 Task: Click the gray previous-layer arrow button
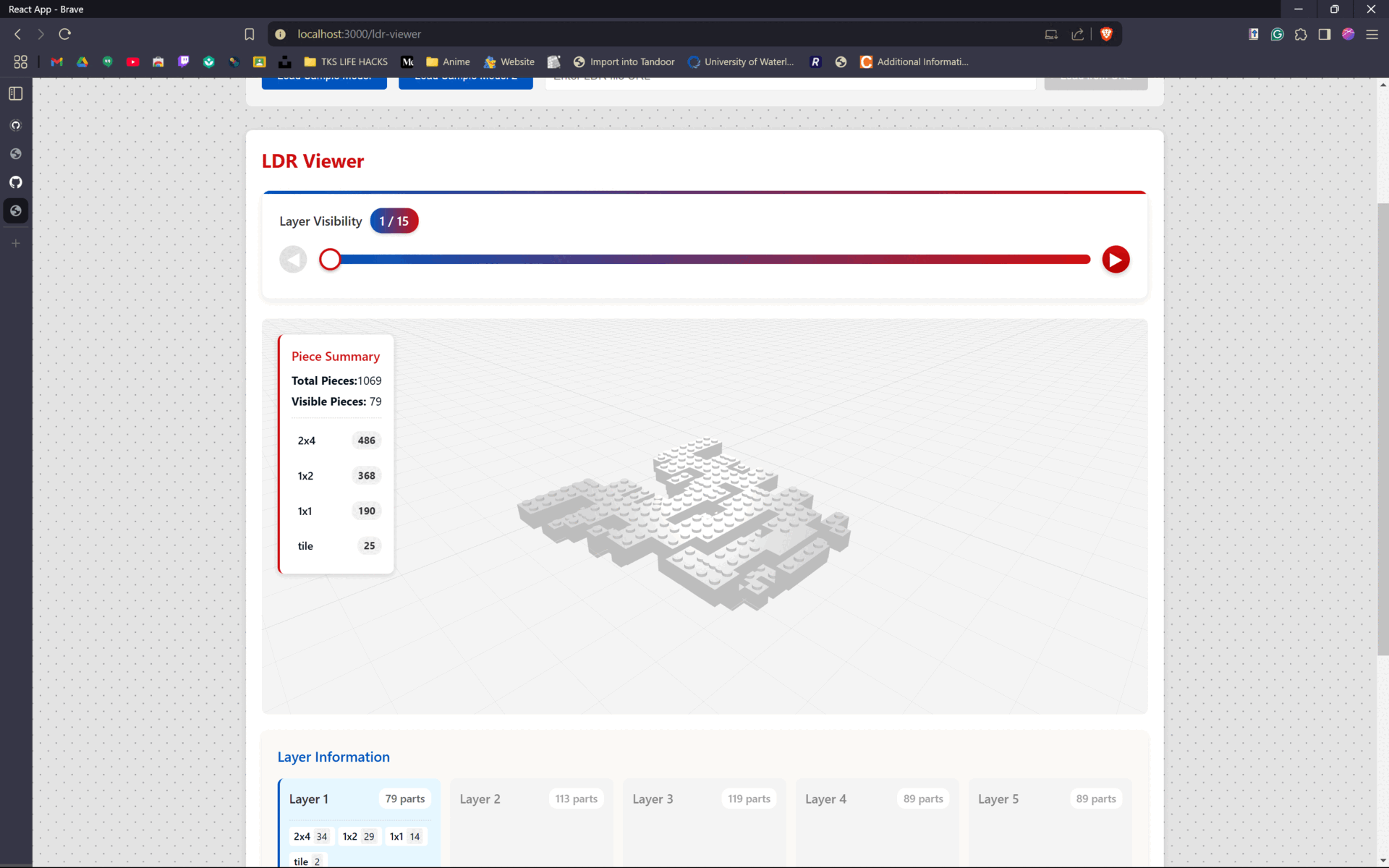click(x=293, y=260)
